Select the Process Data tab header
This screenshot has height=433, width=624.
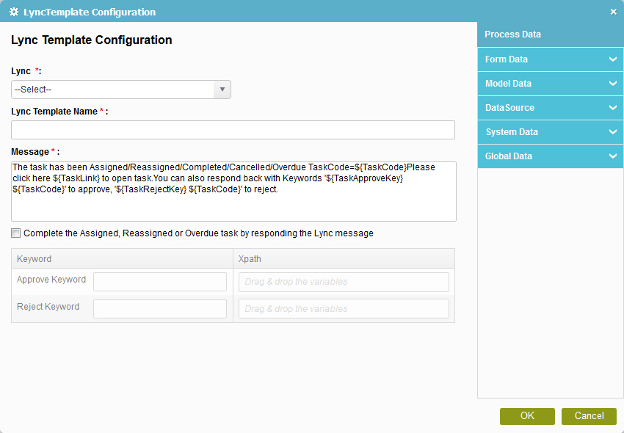click(x=550, y=34)
